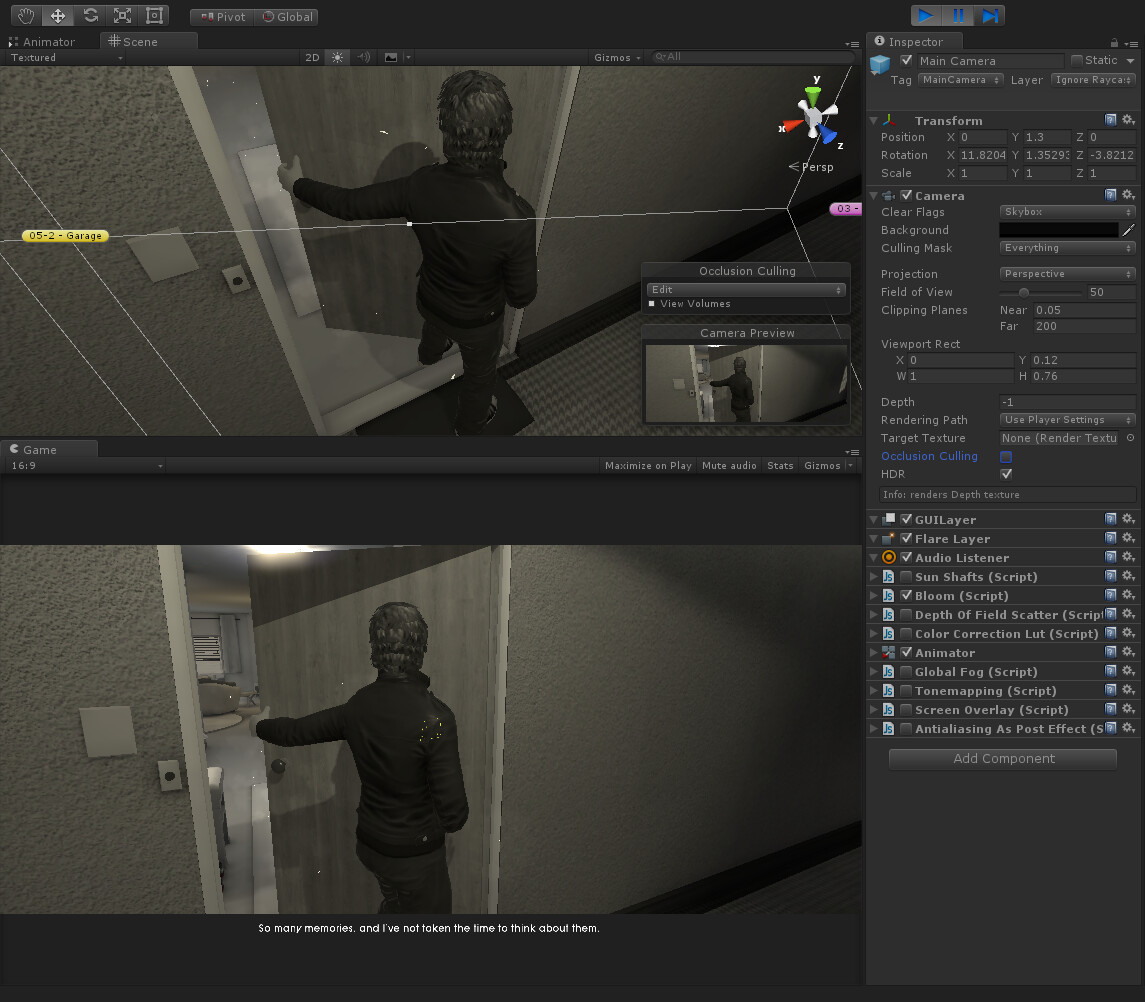Disable the HDR checkbox
Viewport: 1145px width, 1002px height.
coord(1005,474)
